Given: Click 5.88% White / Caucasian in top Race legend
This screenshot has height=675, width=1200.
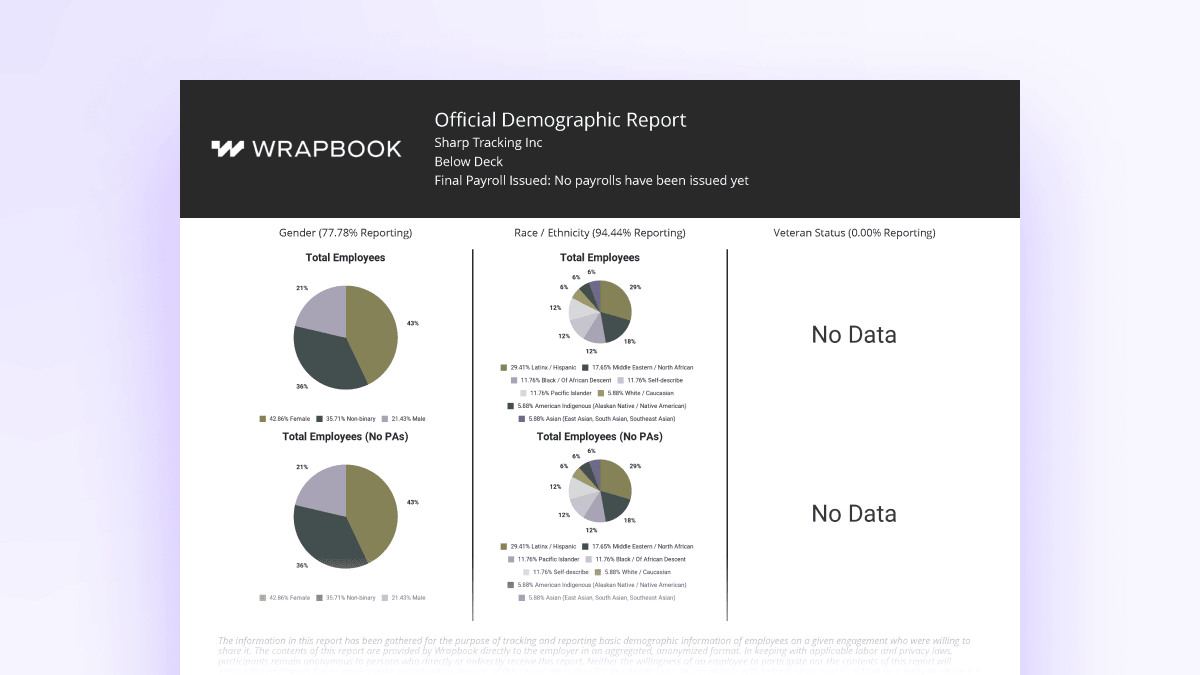Looking at the screenshot, I should coord(641,393).
